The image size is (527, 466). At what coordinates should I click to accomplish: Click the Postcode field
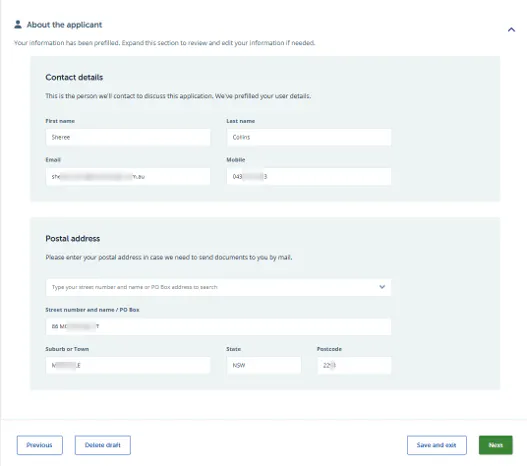(354, 365)
